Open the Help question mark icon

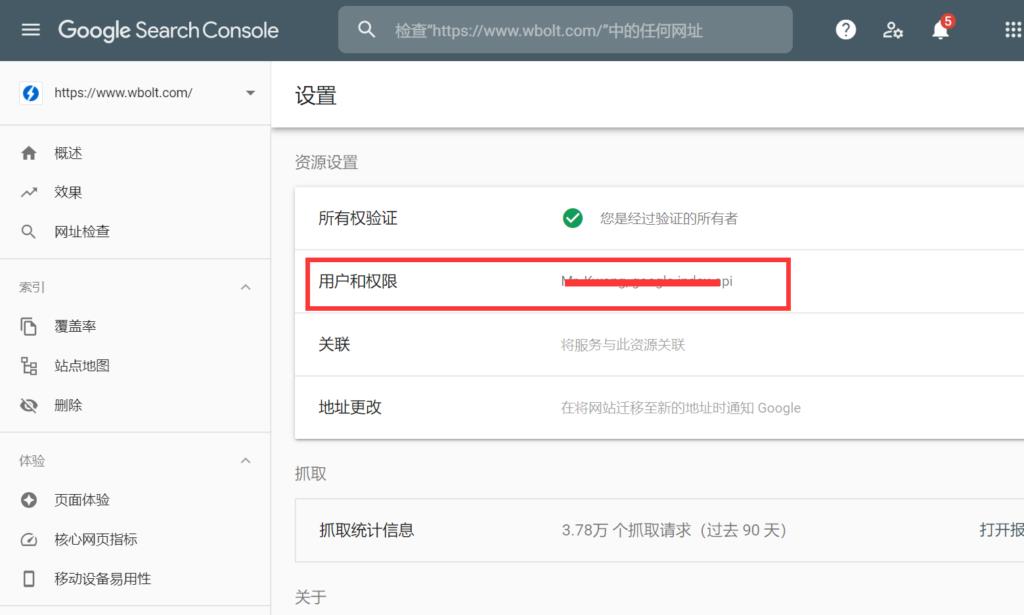(x=846, y=29)
